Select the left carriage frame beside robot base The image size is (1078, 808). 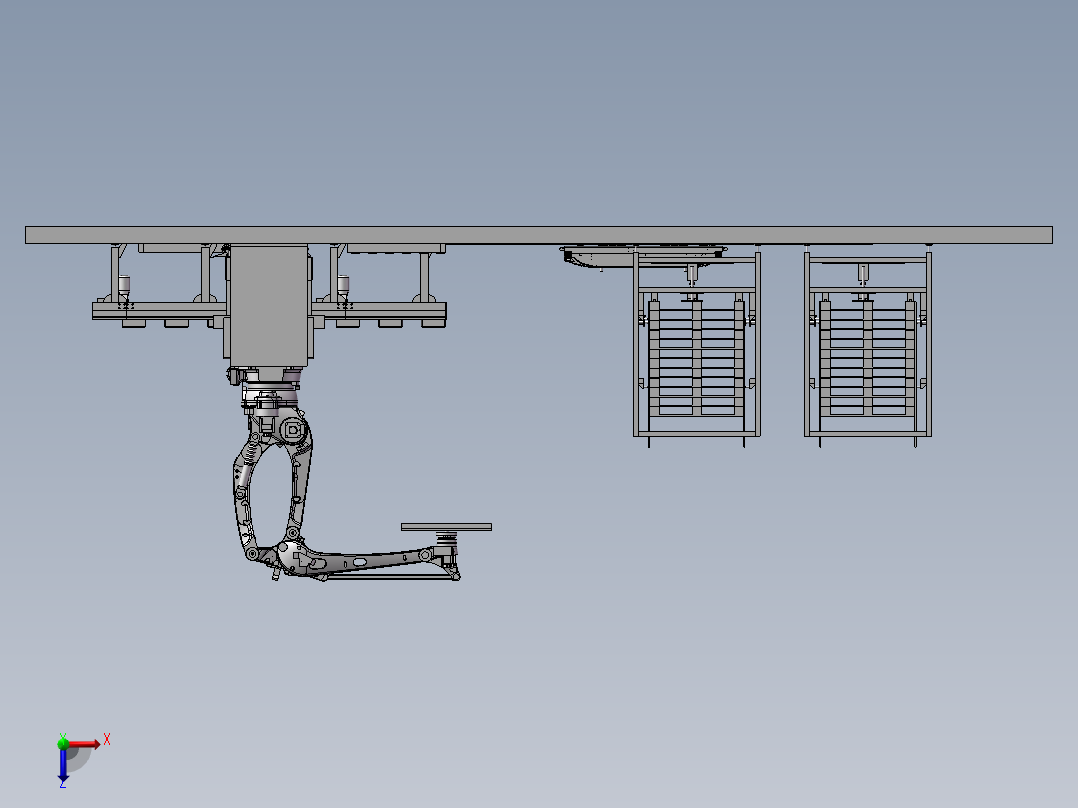pyautogui.click(x=160, y=286)
